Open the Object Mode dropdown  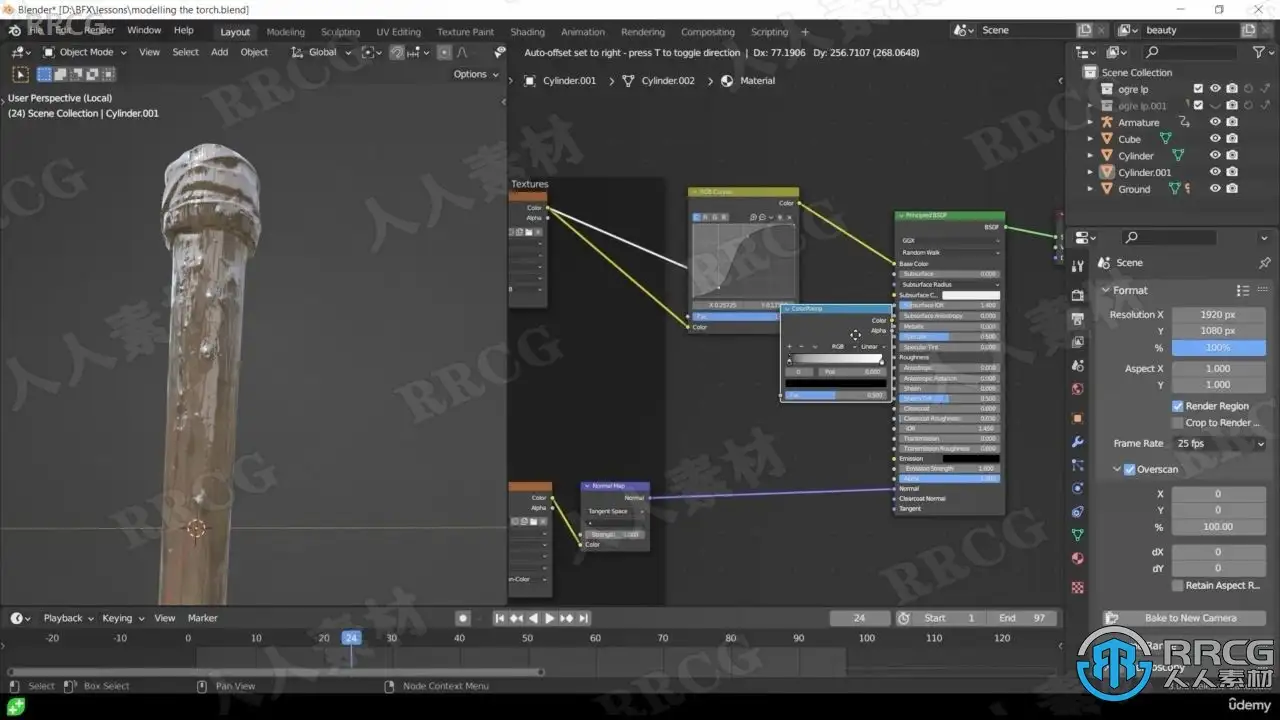[84, 52]
